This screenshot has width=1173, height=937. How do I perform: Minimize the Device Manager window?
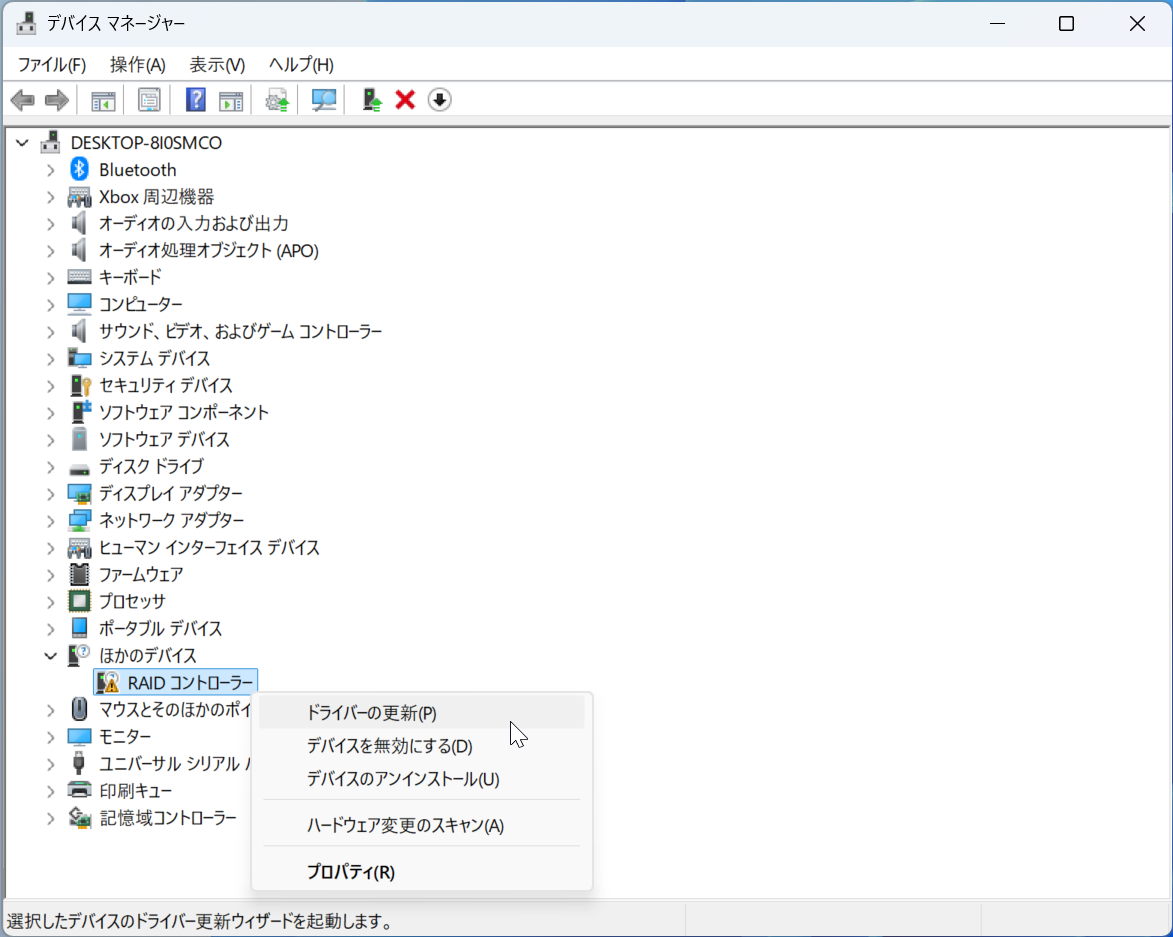[997, 24]
